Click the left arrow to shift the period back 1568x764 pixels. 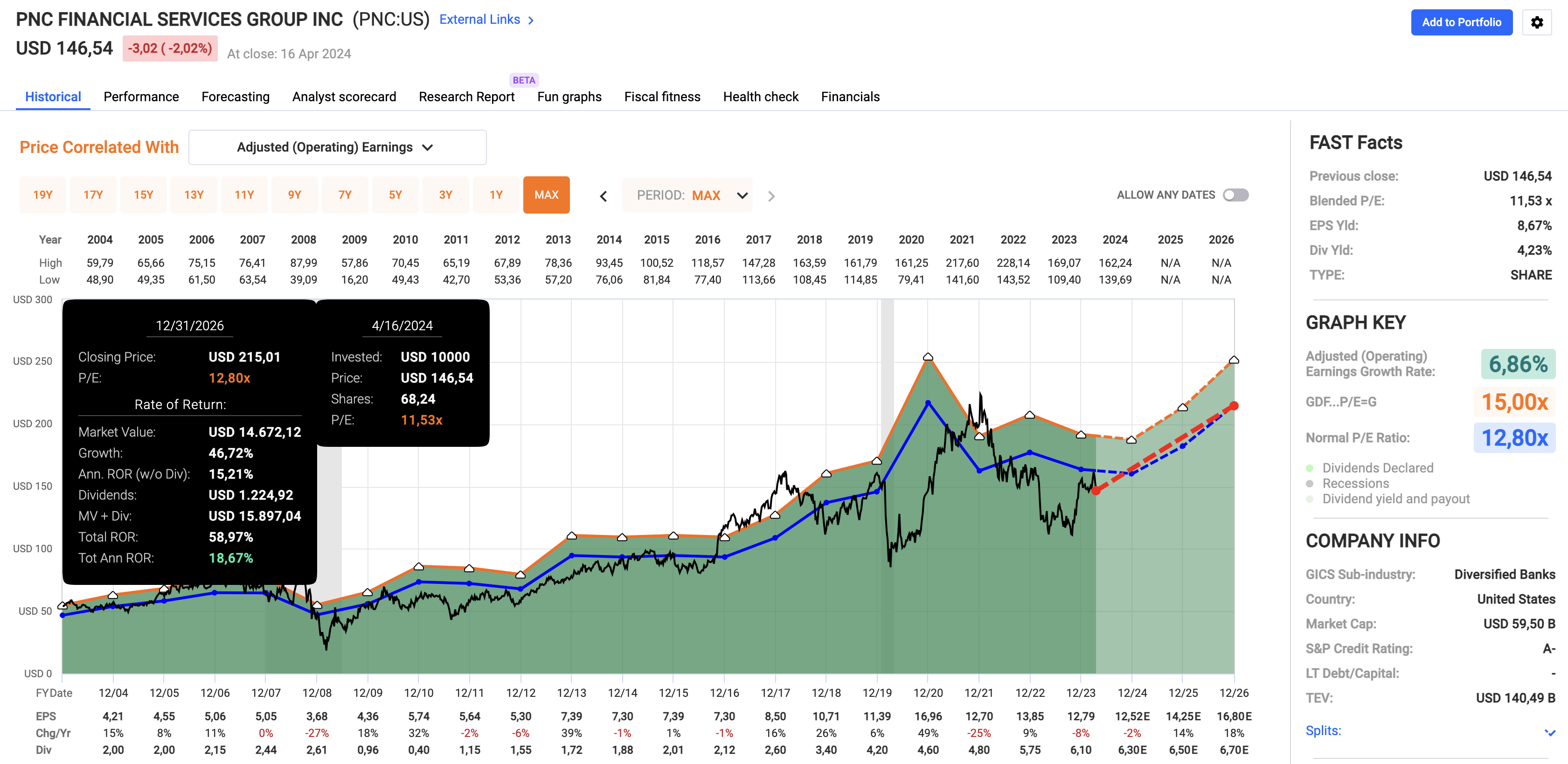603,196
